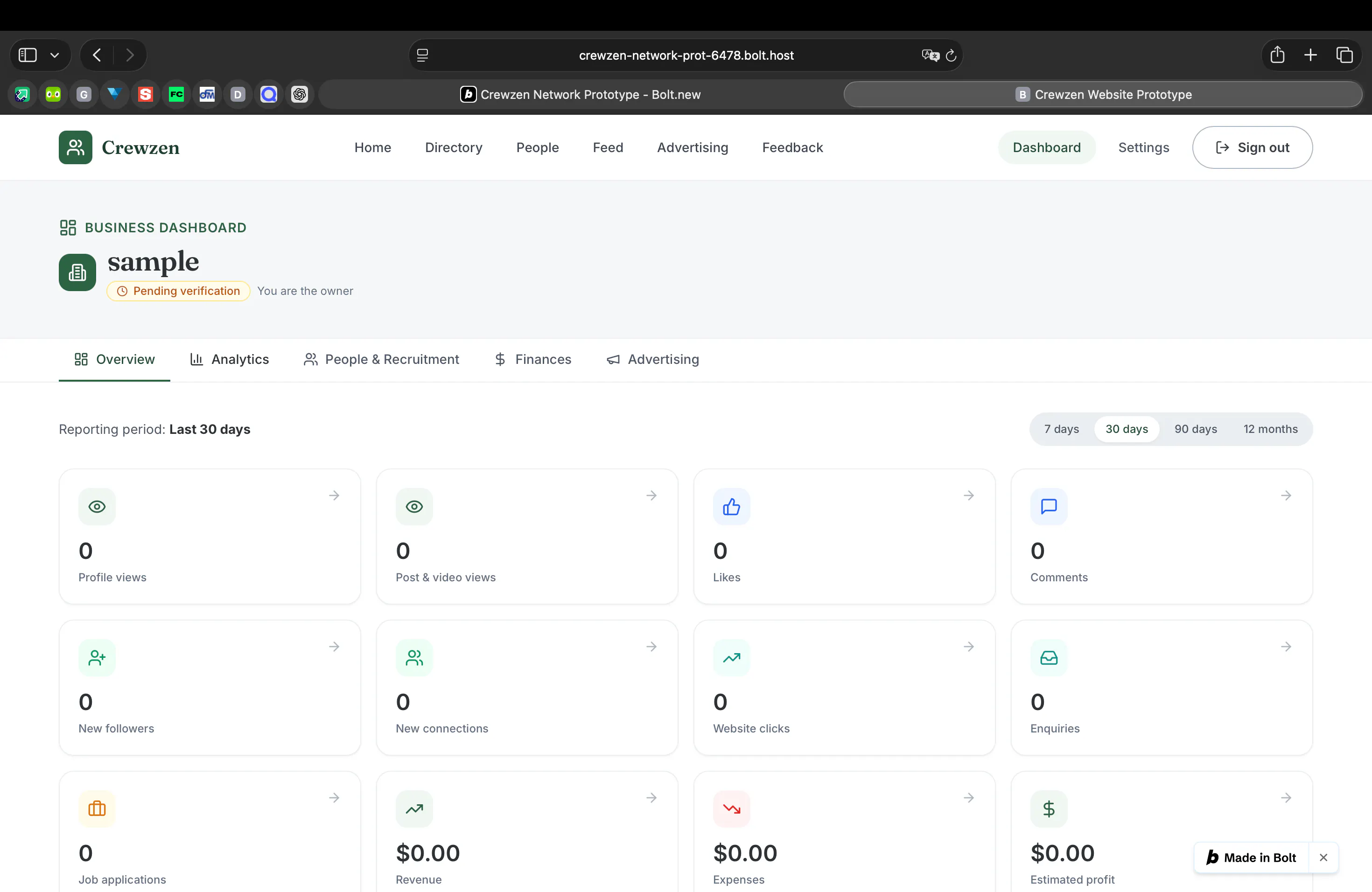
Task: Click the eye icon on Profile views card
Action: pos(97,507)
